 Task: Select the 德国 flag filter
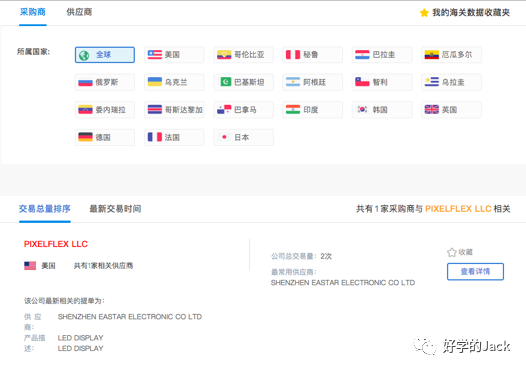(105, 137)
